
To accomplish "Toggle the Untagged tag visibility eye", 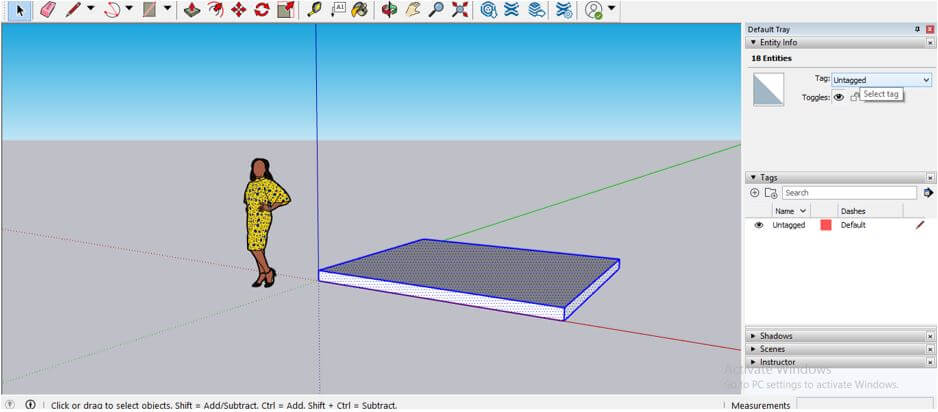I will 759,225.
